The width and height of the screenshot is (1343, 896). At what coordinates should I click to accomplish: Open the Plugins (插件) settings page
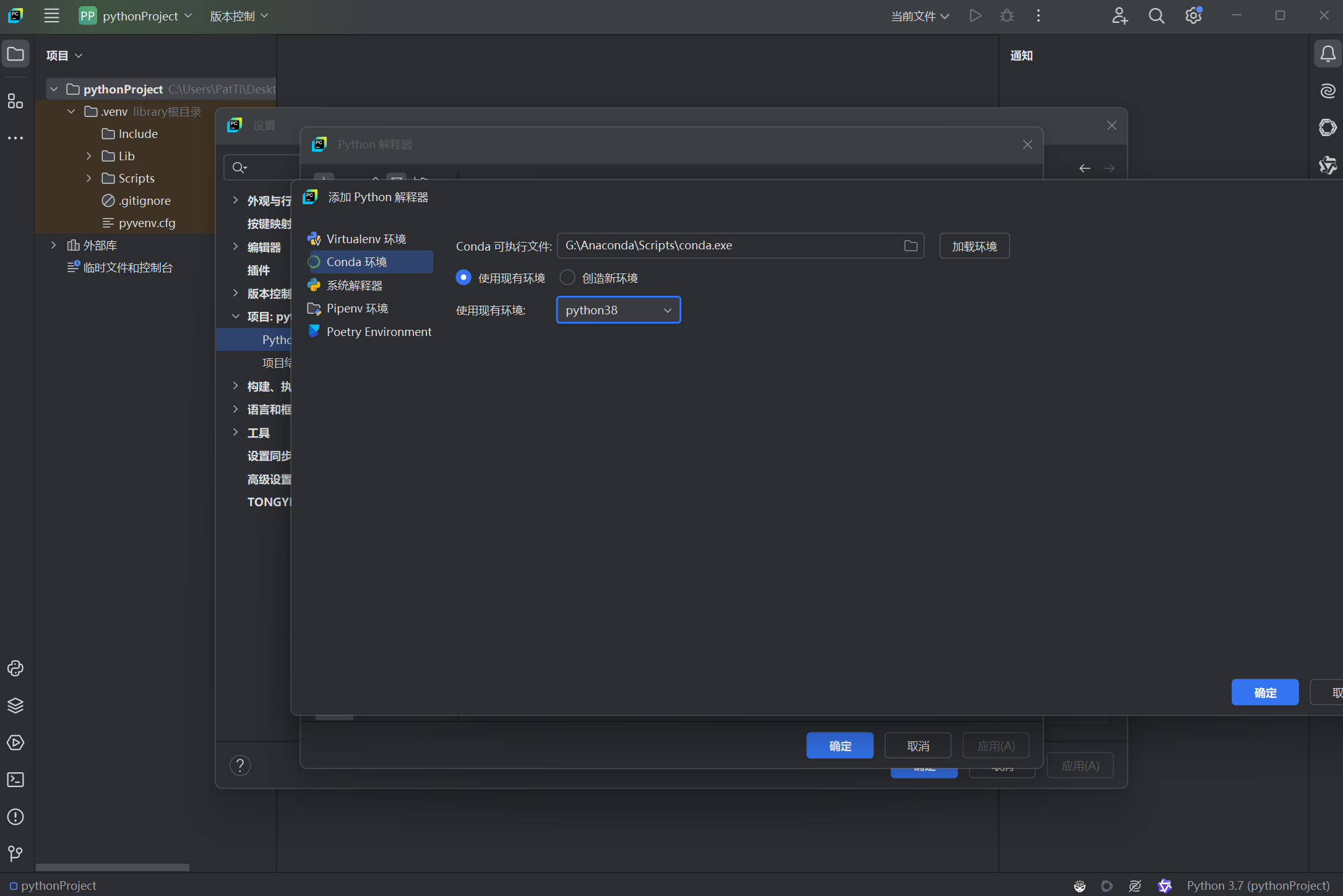[259, 270]
